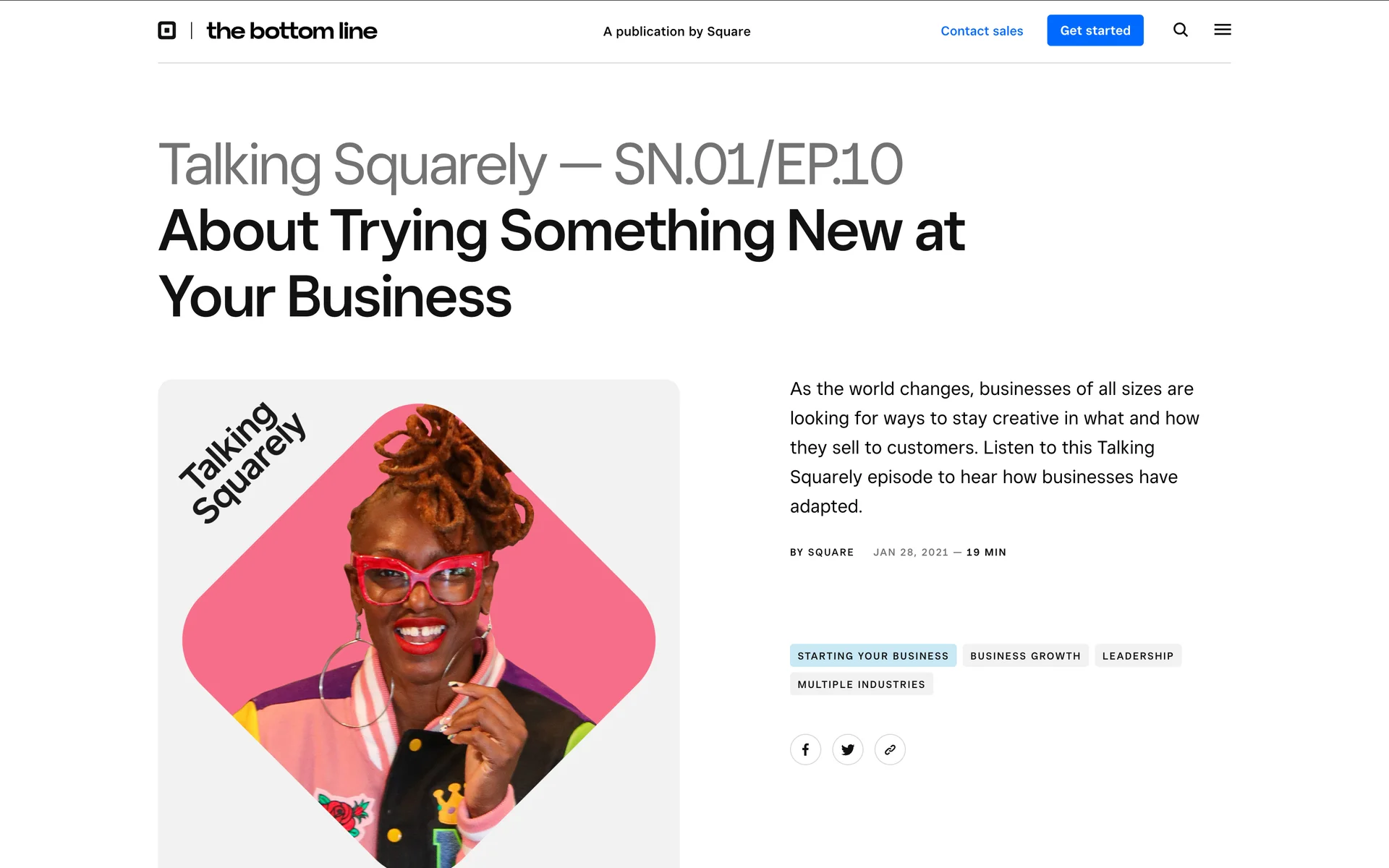Click the By Square author byline
The image size is (1389, 868).
[822, 552]
